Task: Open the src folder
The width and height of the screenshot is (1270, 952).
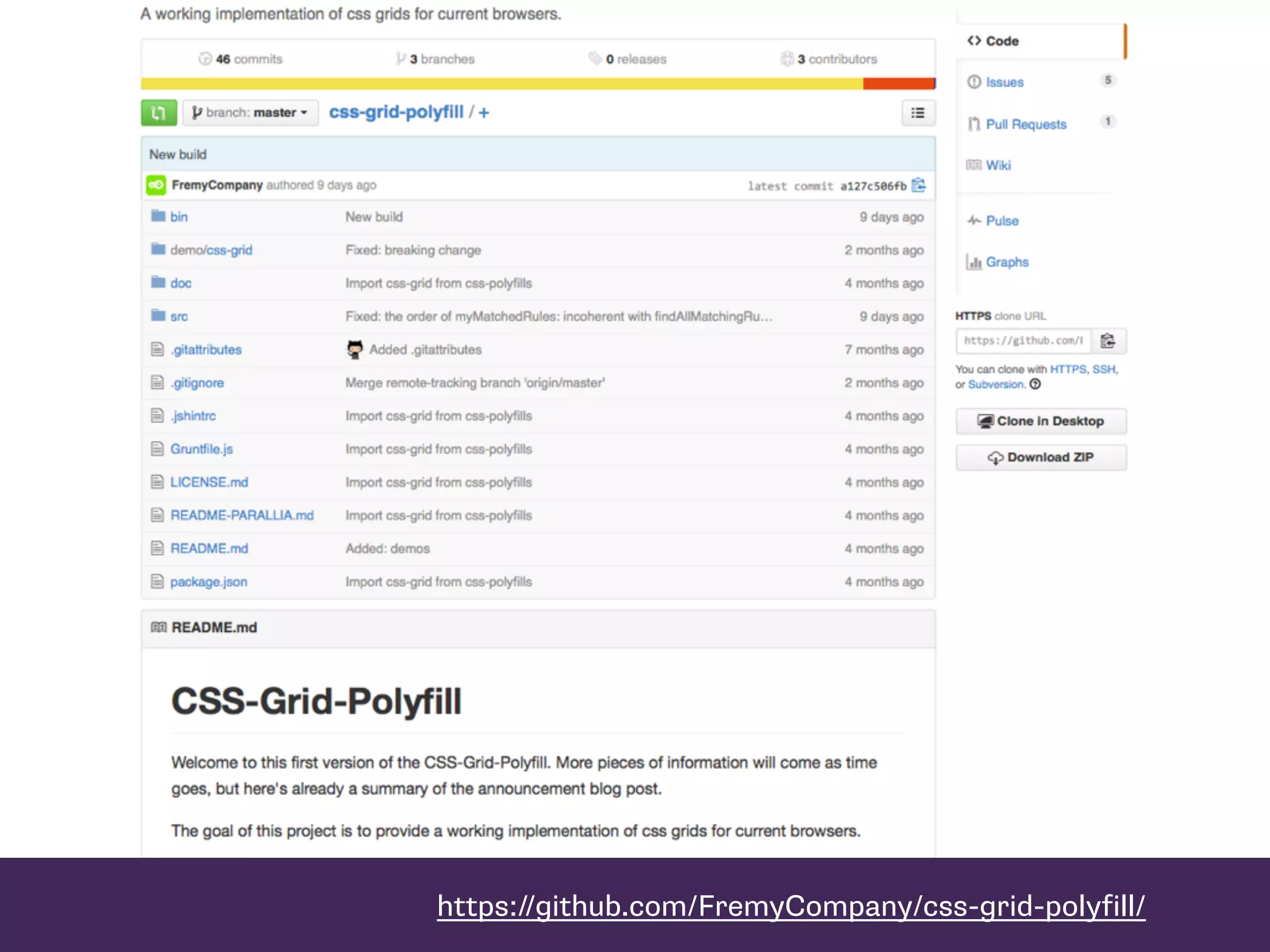Action: click(x=179, y=316)
